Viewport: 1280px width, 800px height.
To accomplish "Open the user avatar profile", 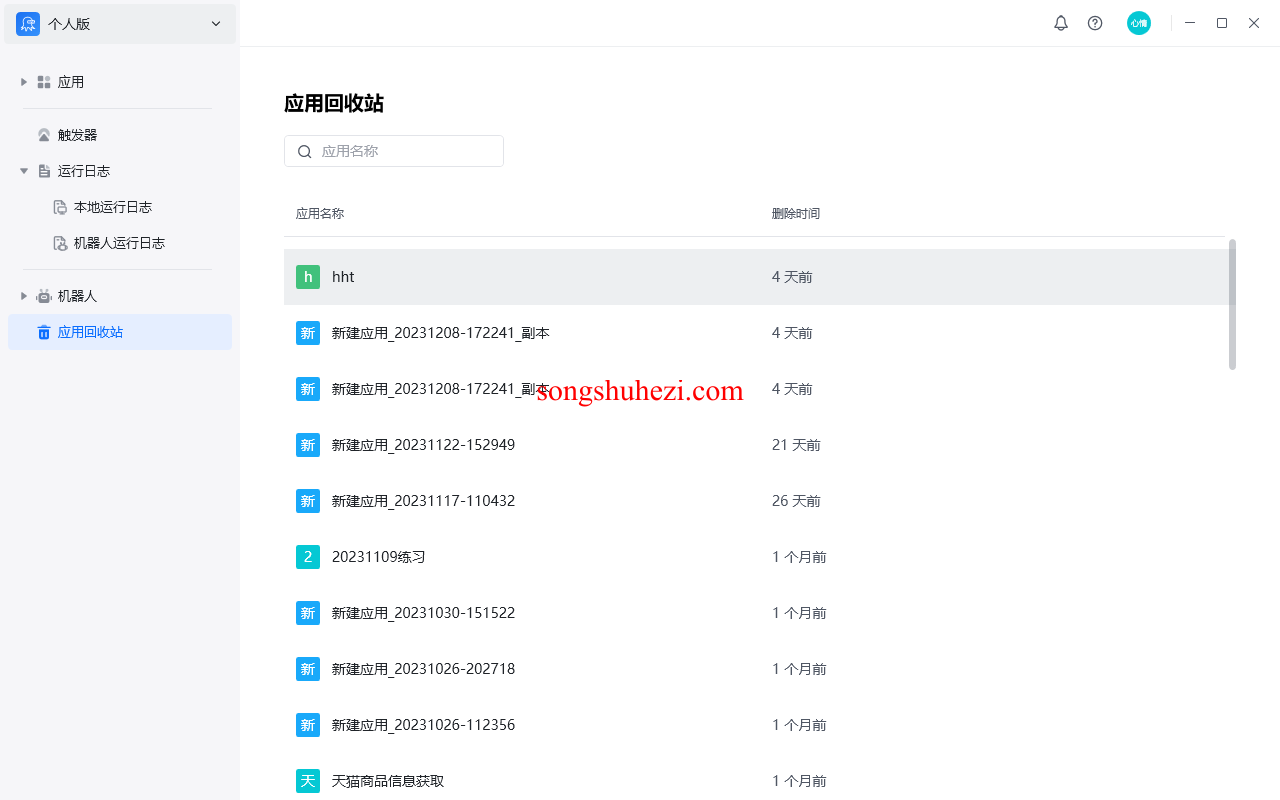I will click(1139, 23).
